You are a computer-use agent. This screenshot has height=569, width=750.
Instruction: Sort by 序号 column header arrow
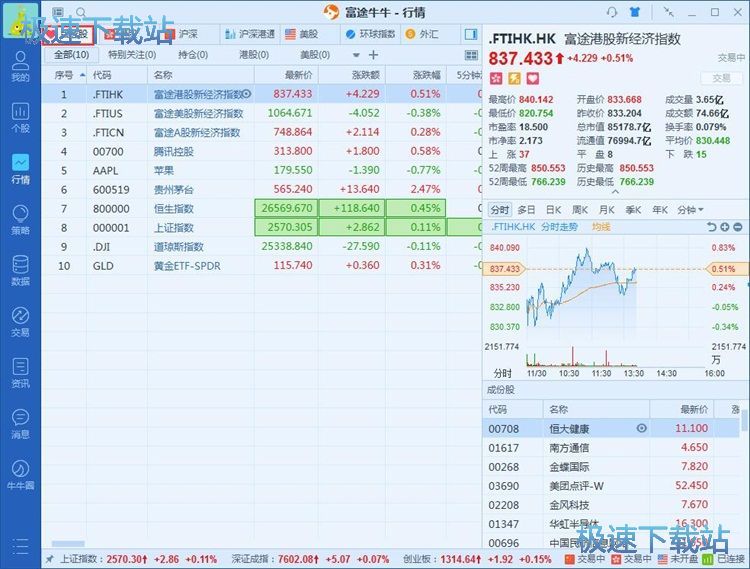[83, 75]
